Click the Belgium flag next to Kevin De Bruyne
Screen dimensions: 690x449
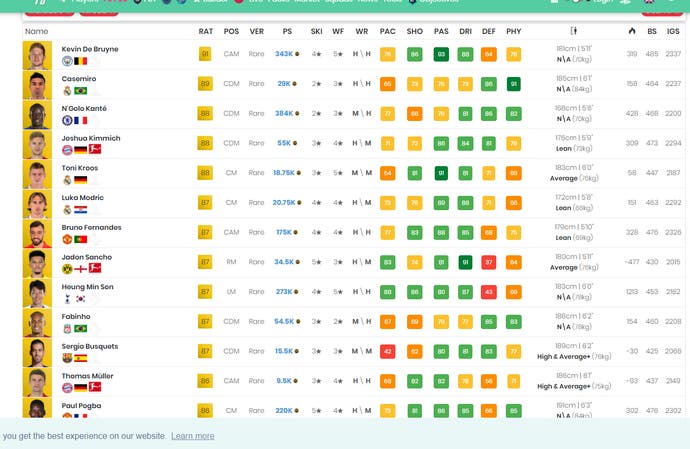click(81, 61)
